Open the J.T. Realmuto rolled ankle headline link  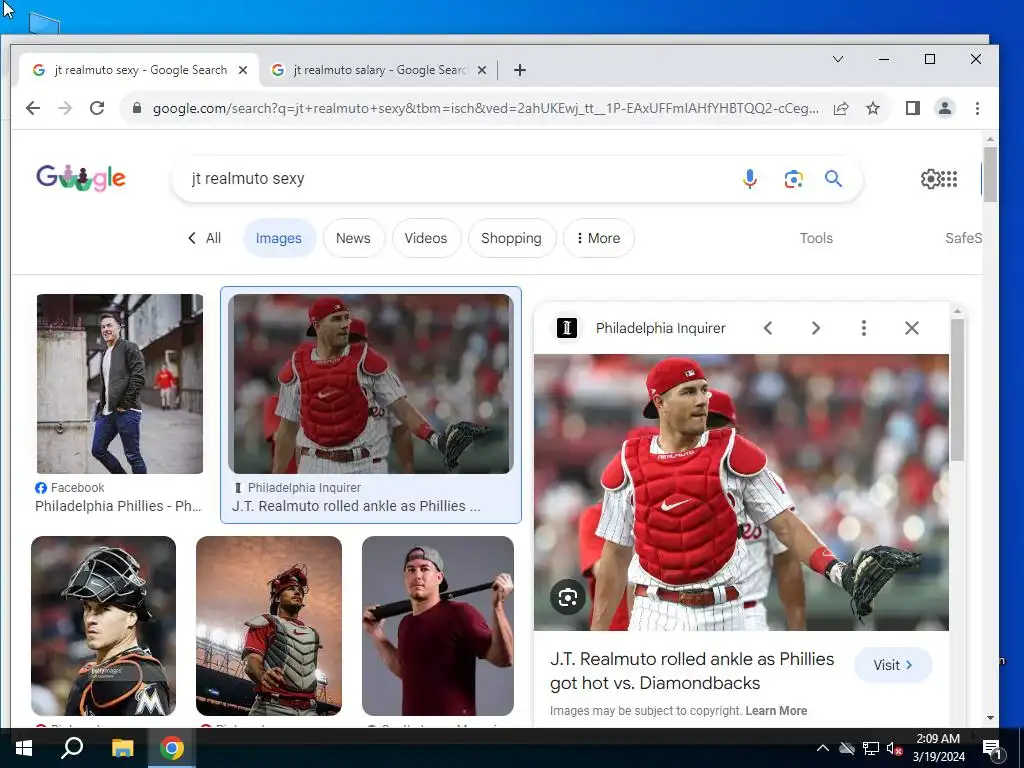(x=692, y=671)
